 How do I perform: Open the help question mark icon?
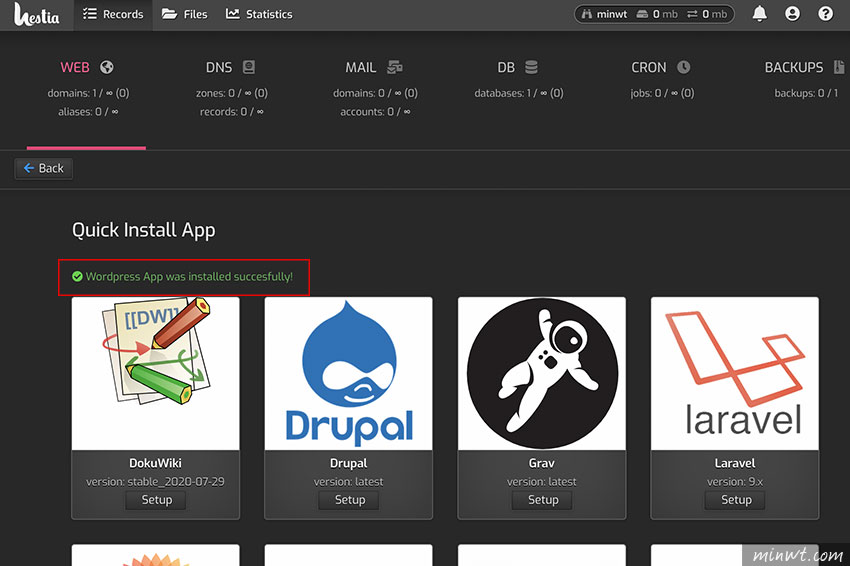(x=826, y=14)
